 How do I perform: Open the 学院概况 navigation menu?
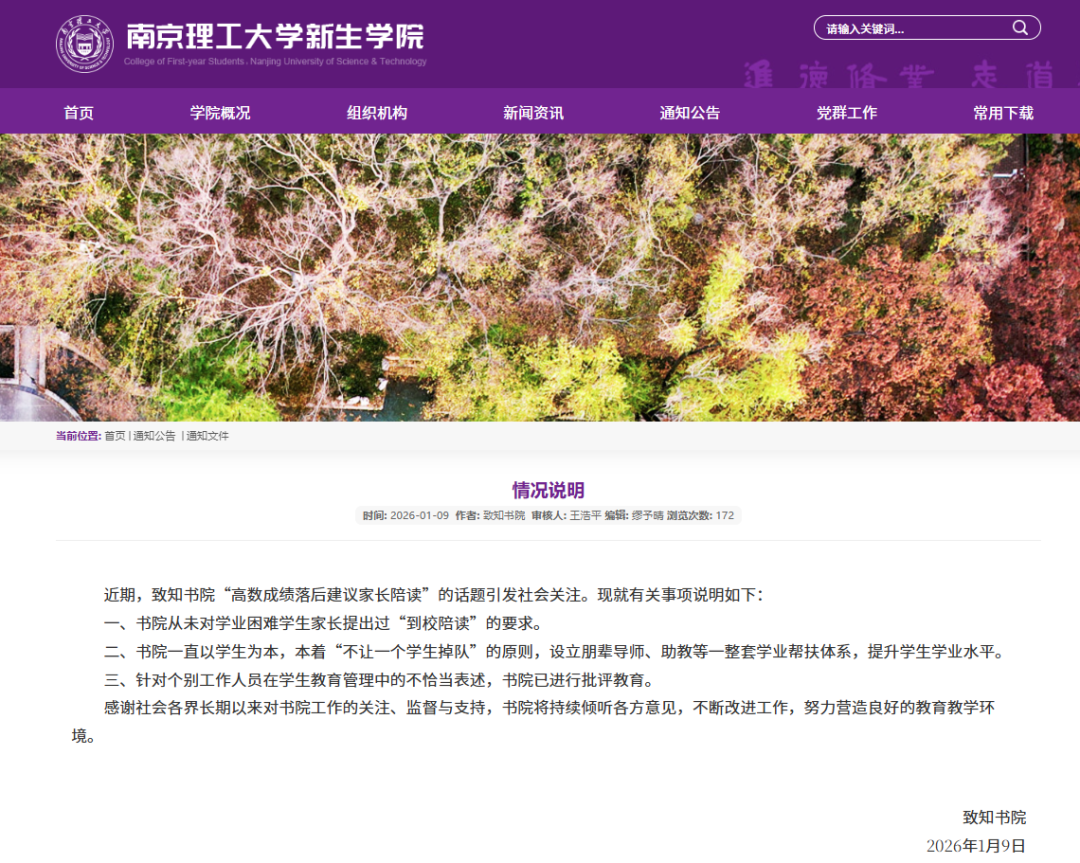point(220,113)
